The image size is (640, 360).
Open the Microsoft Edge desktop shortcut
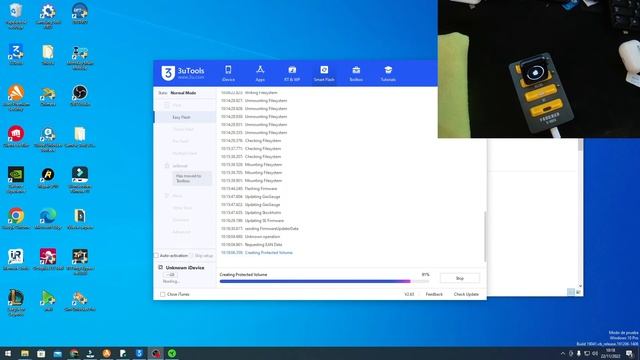48,219
